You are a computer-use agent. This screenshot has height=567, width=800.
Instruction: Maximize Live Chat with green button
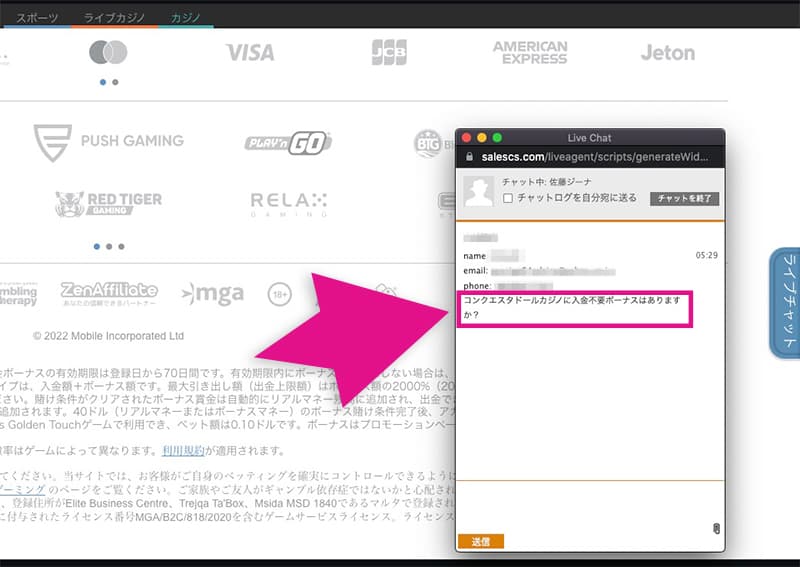(x=497, y=138)
